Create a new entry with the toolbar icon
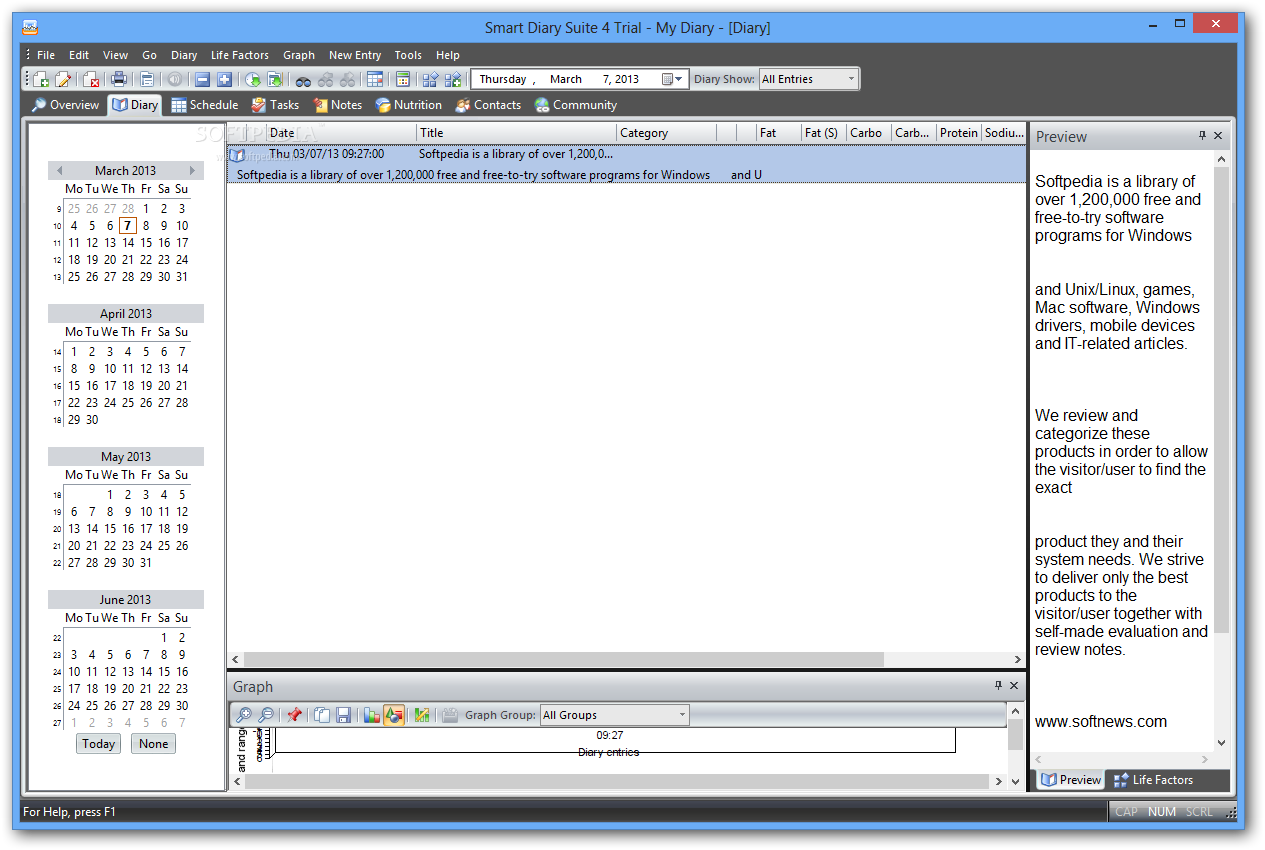 (x=41, y=80)
